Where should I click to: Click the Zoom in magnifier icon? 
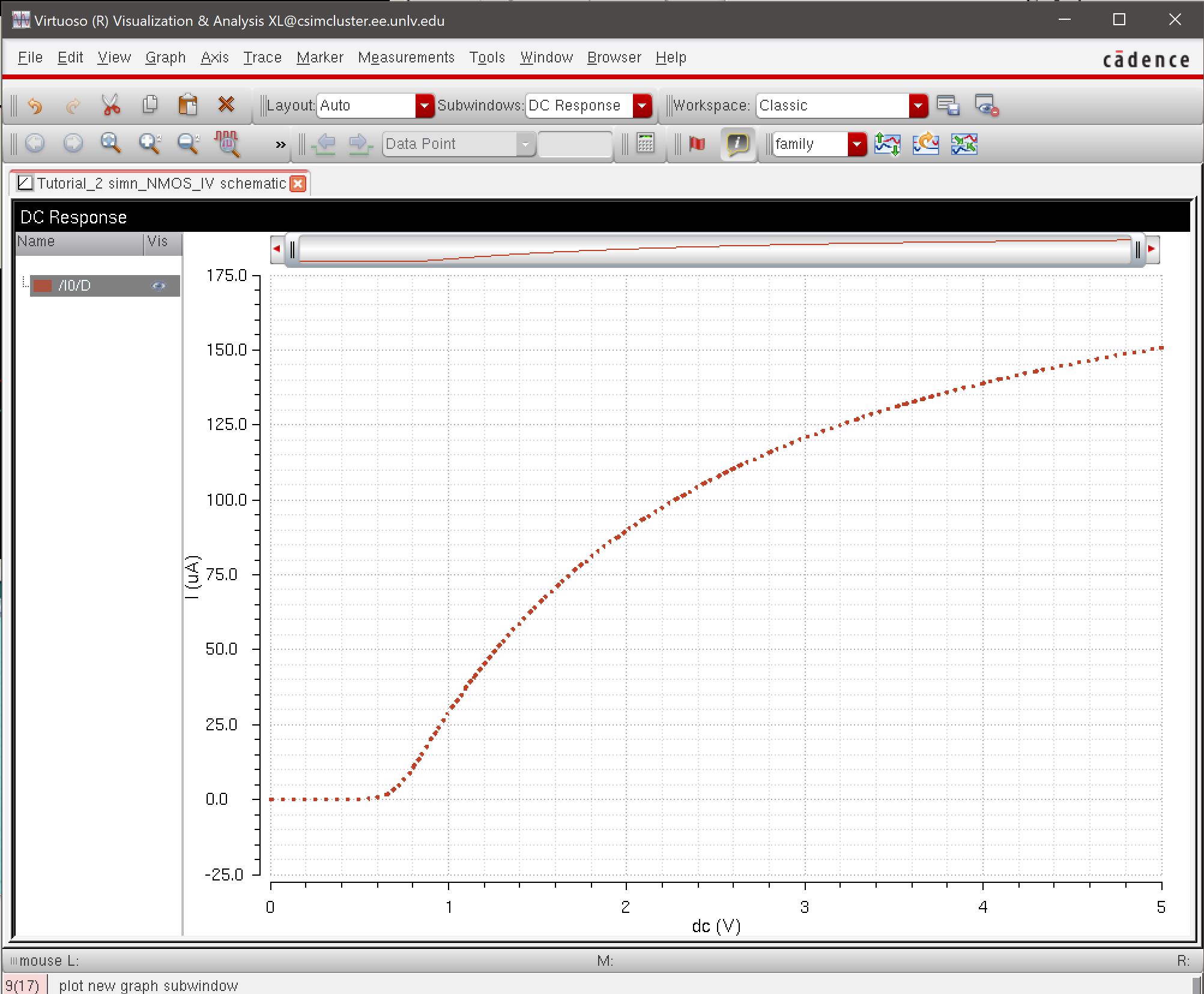(x=150, y=143)
